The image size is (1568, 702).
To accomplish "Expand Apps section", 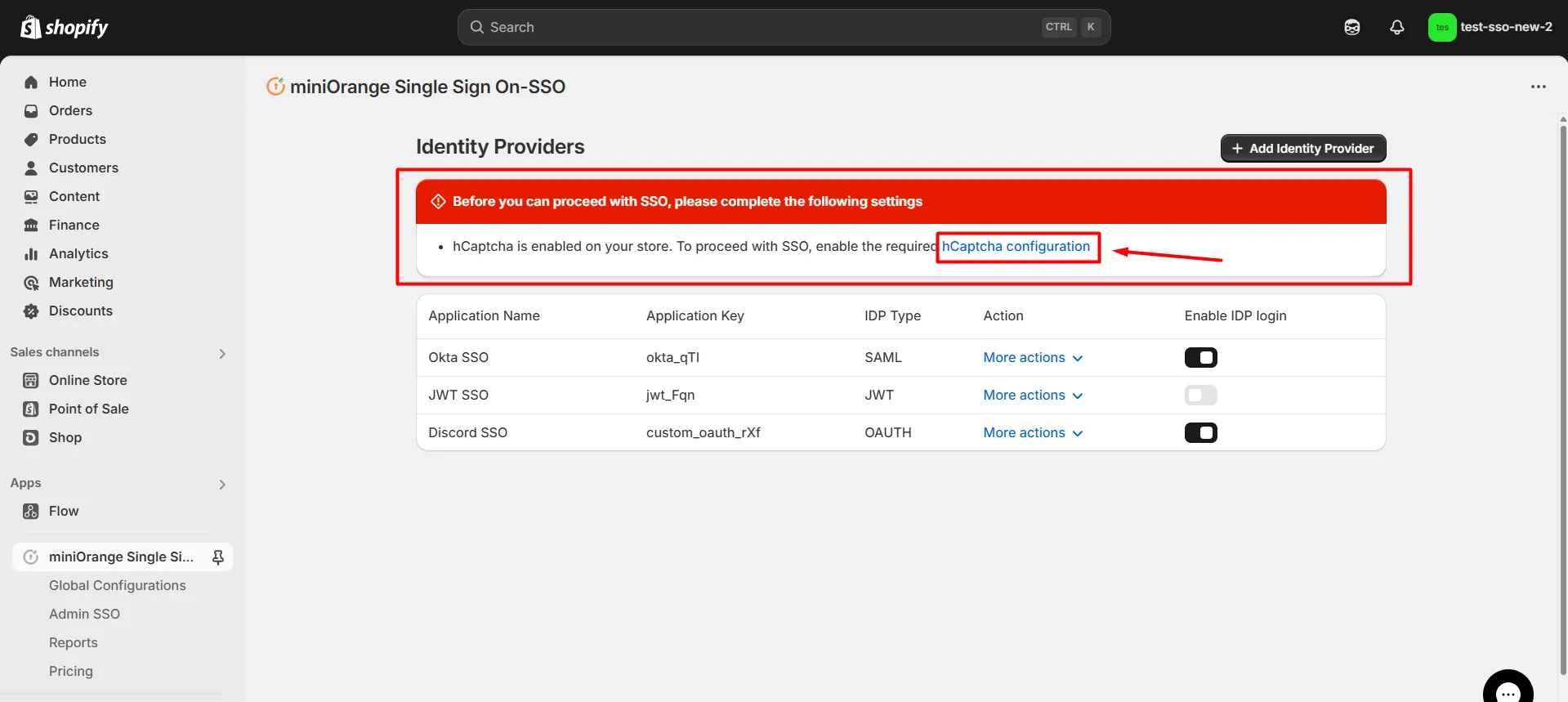I will pos(222,484).
